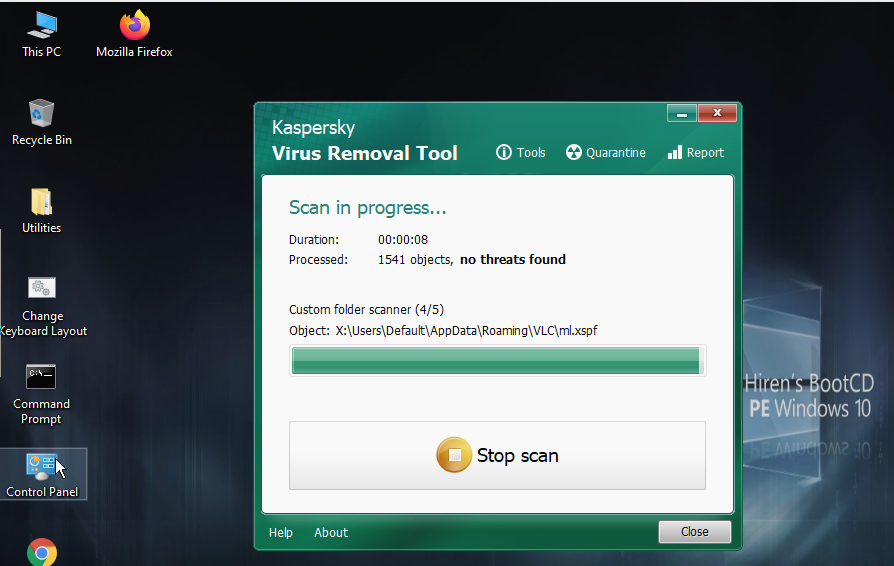Click the scanned object file path
This screenshot has height=566, width=894.
tap(466, 331)
